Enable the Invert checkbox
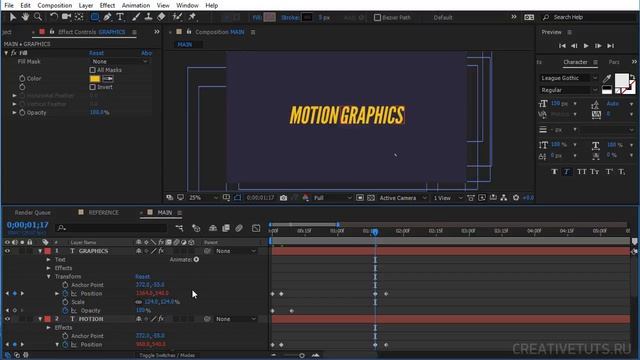The width and height of the screenshot is (640, 360). click(x=93, y=87)
